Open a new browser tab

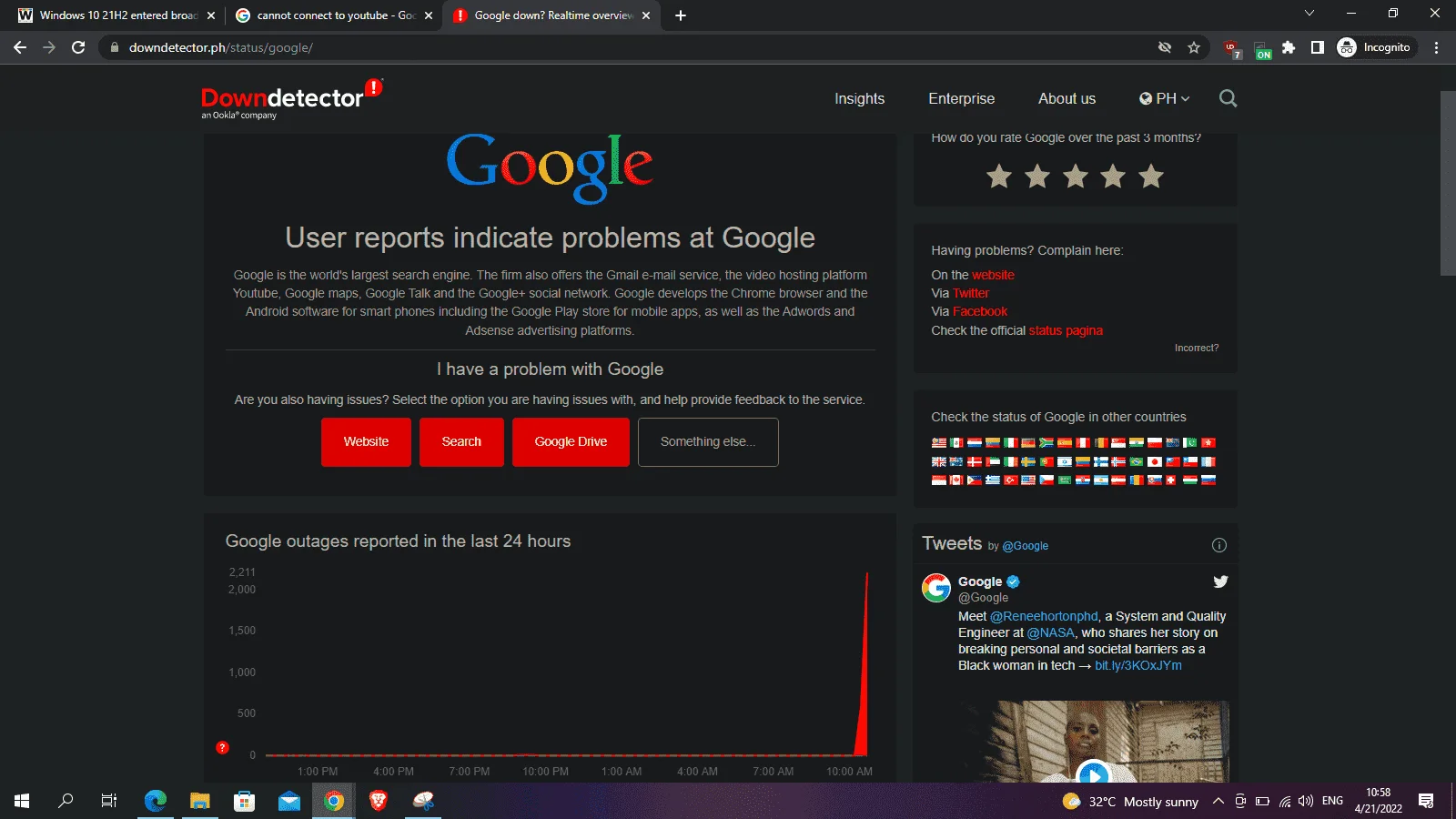[681, 15]
